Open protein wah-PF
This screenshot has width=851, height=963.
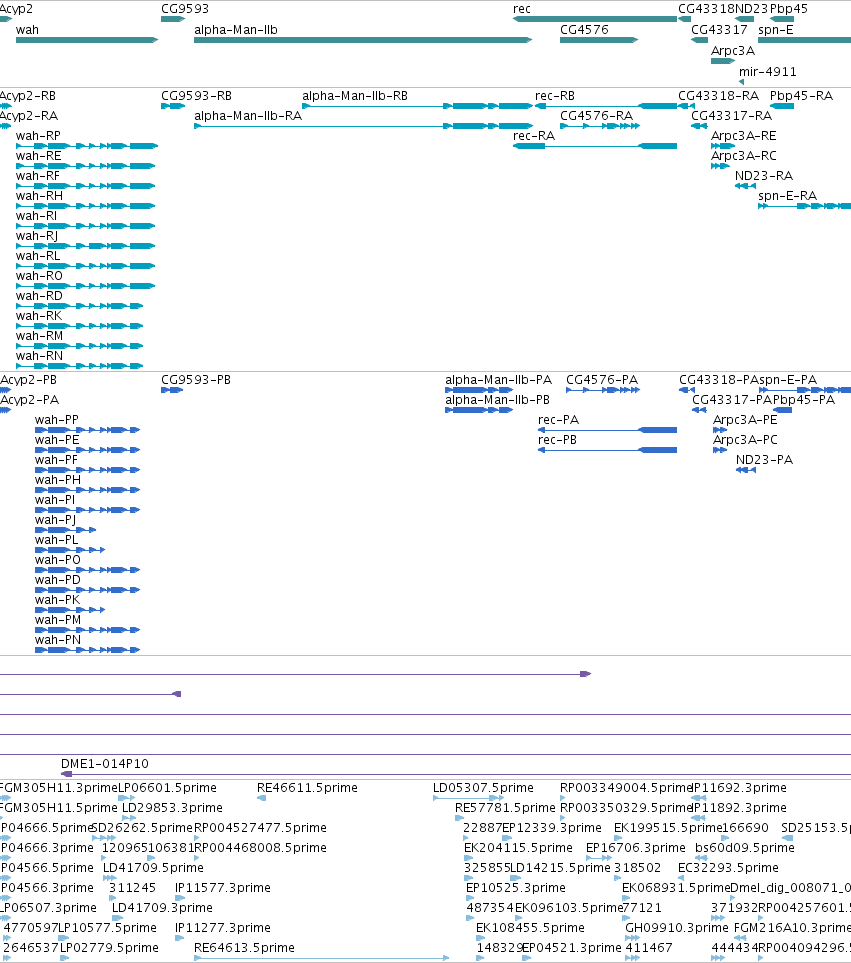coord(87,470)
